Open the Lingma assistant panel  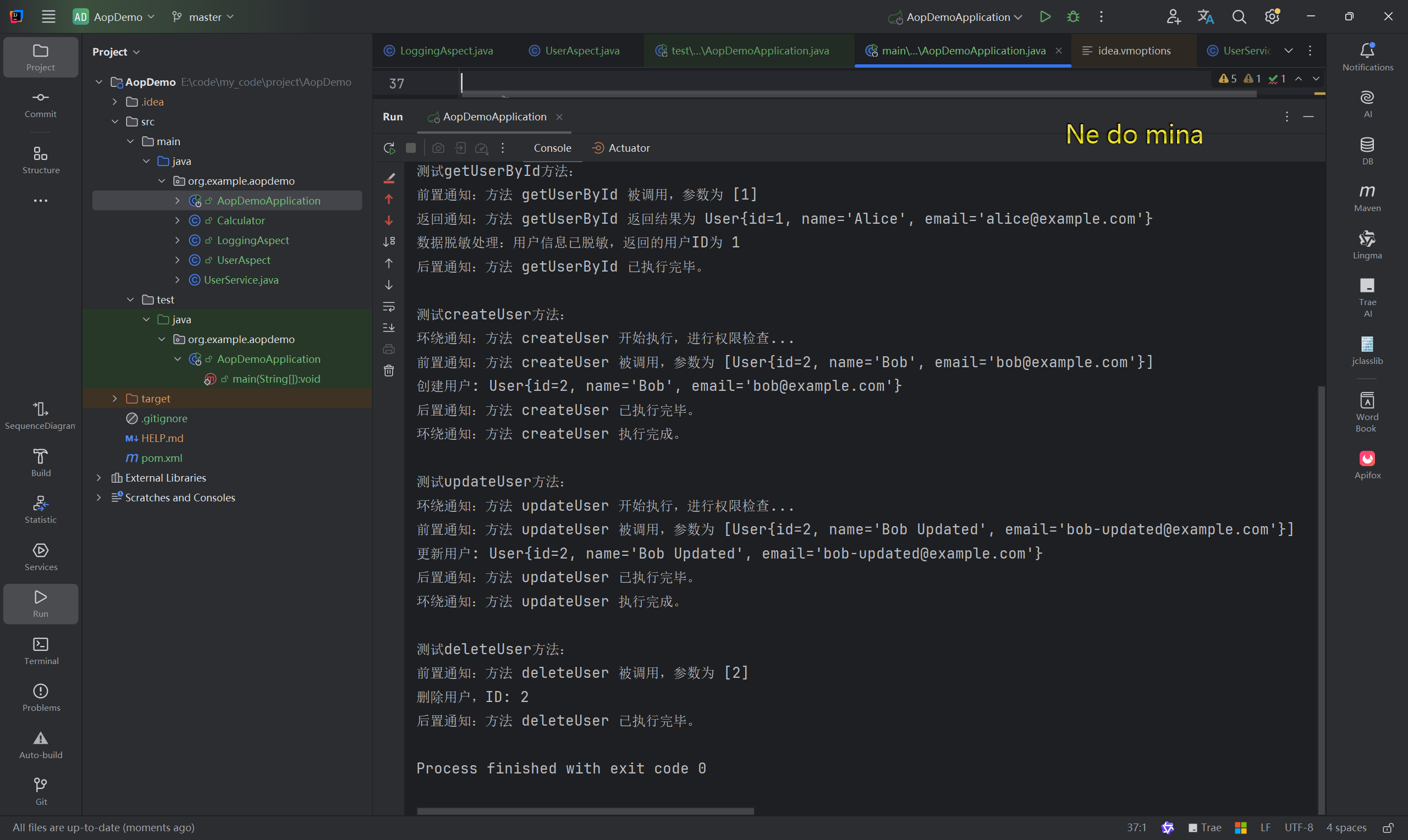click(1367, 245)
